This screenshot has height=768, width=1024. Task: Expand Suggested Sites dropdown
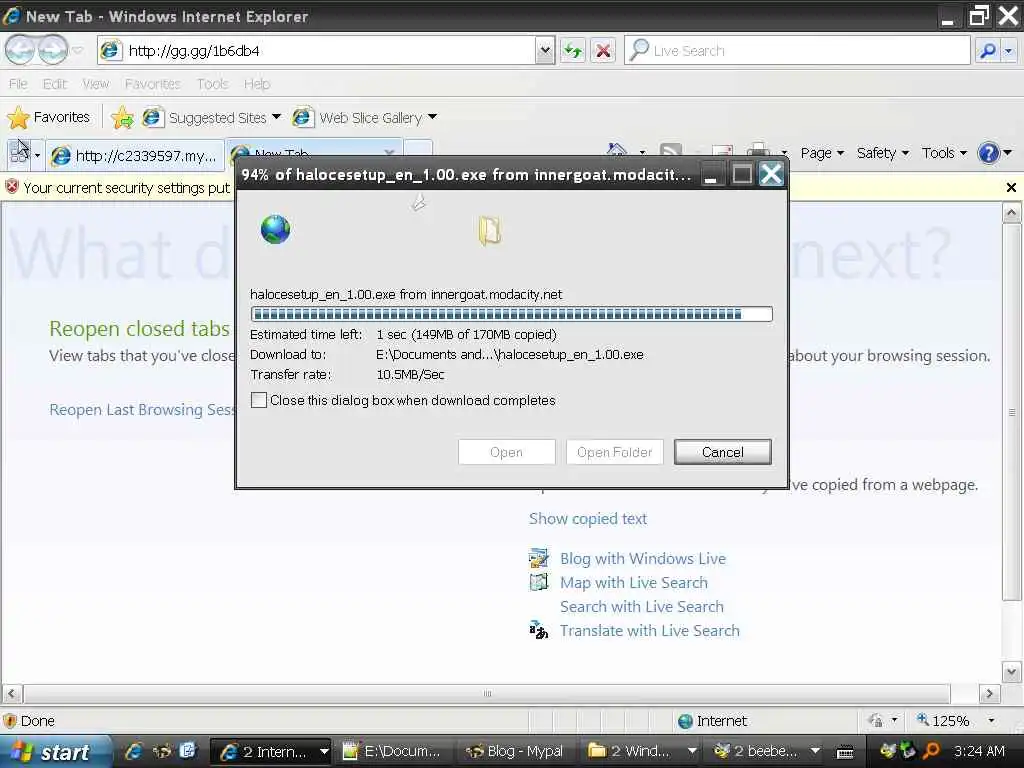pyautogui.click(x=276, y=117)
